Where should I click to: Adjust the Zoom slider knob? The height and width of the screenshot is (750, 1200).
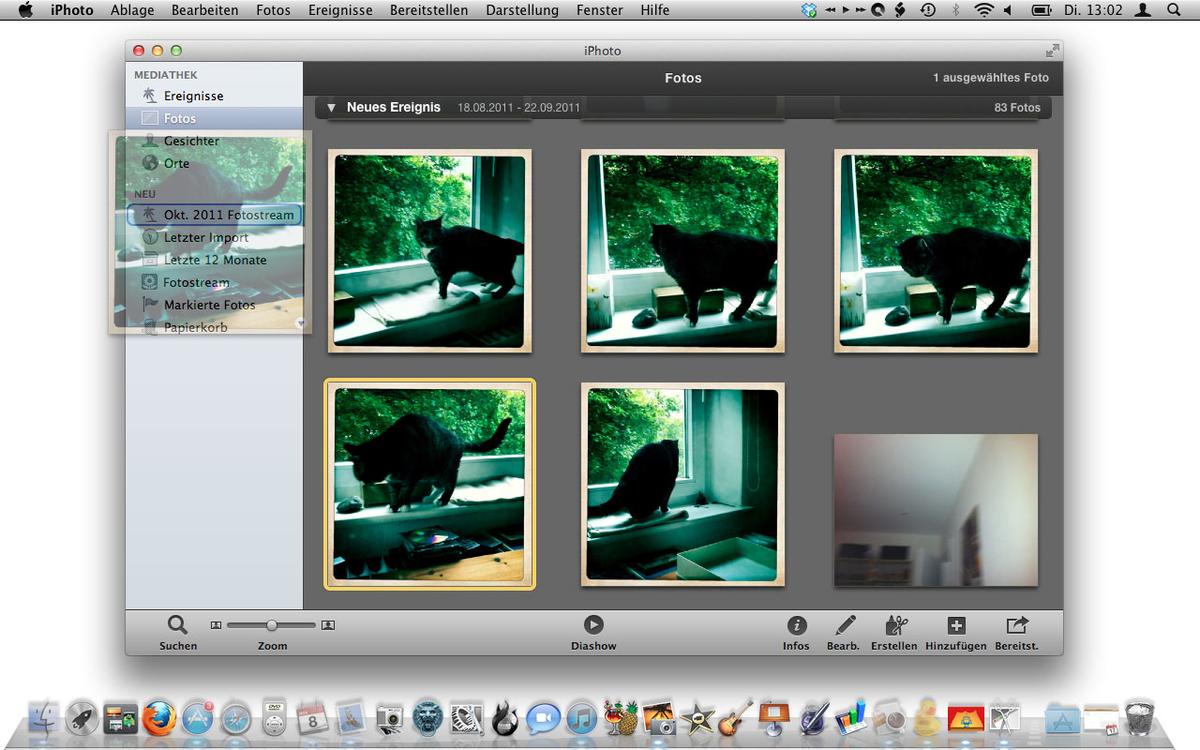pyautogui.click(x=271, y=625)
